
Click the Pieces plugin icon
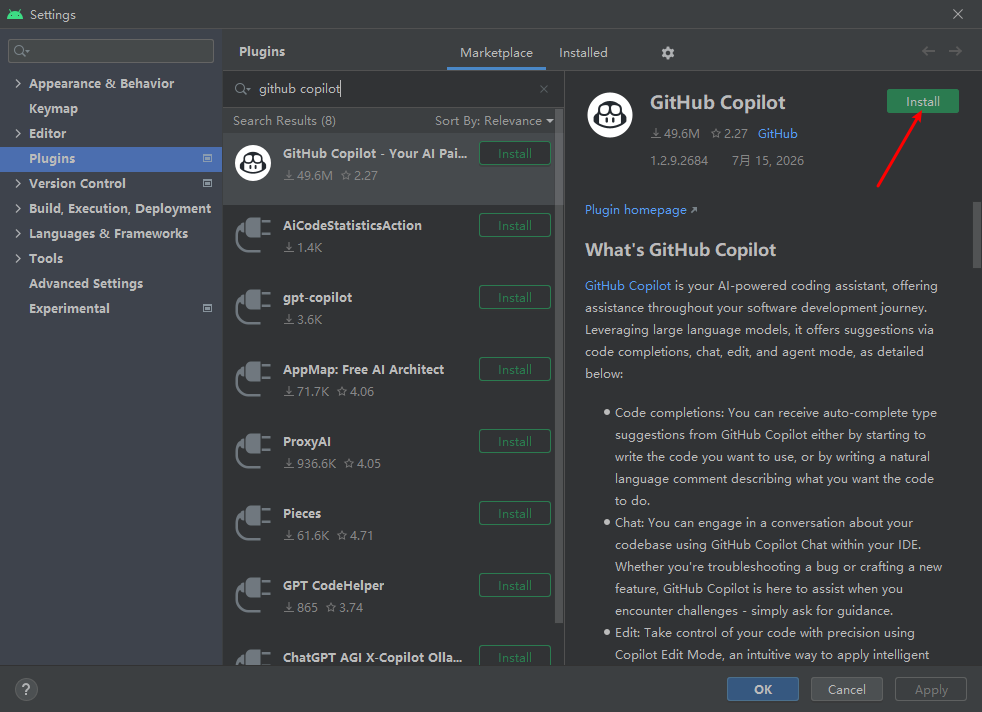tap(253, 523)
